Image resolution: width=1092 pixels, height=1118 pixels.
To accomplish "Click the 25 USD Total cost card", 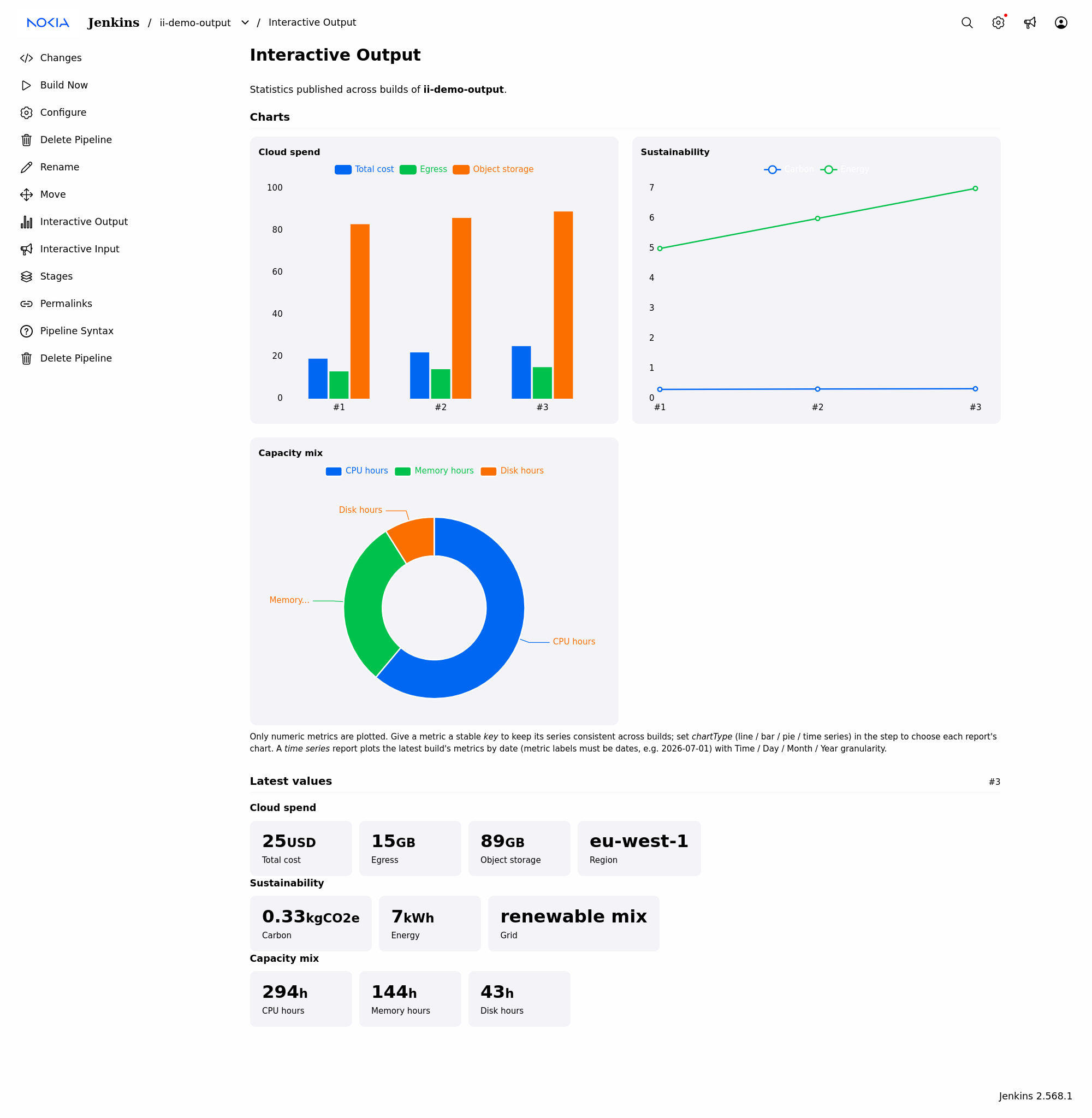I will (x=300, y=848).
